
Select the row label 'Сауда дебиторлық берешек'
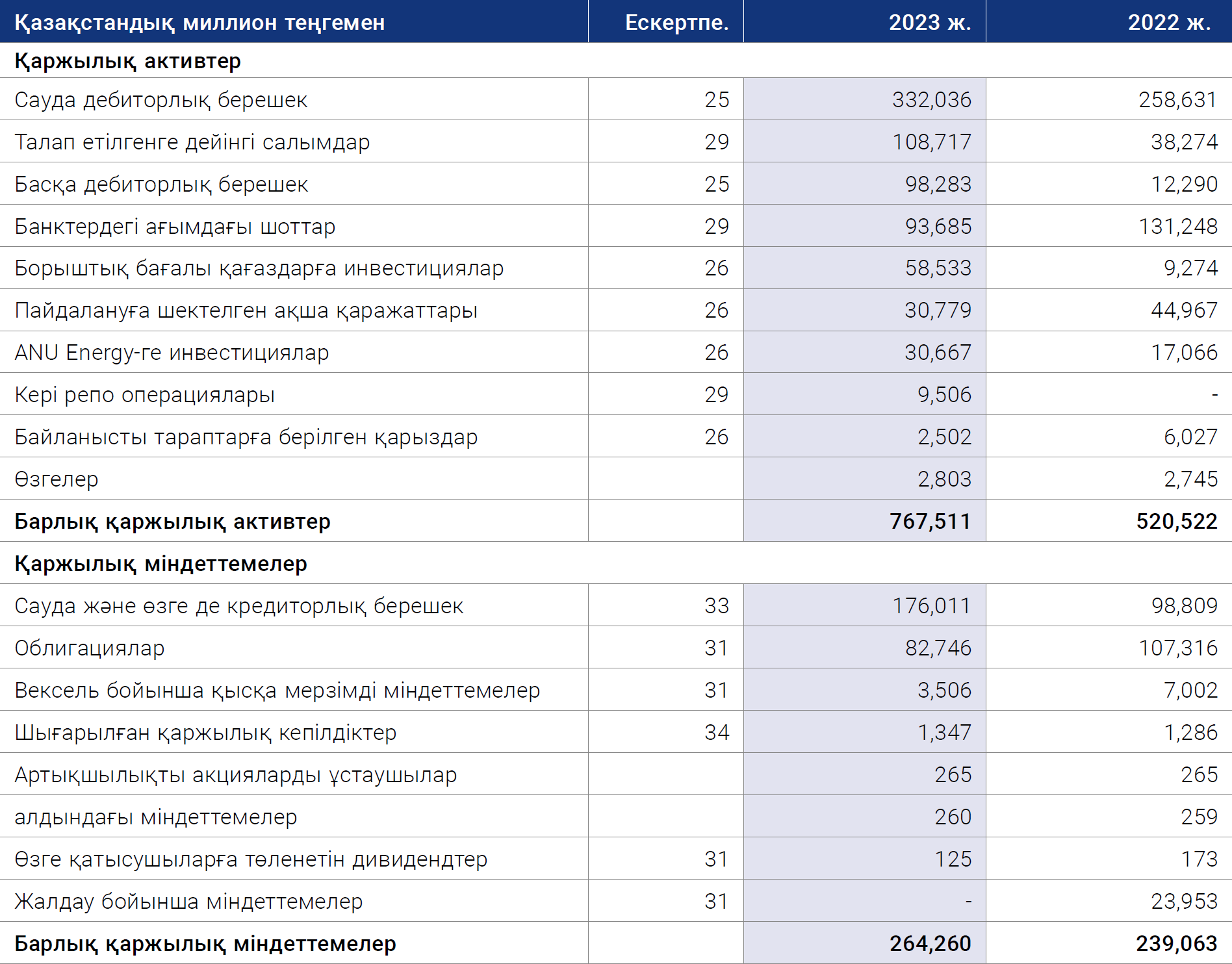[x=160, y=100]
